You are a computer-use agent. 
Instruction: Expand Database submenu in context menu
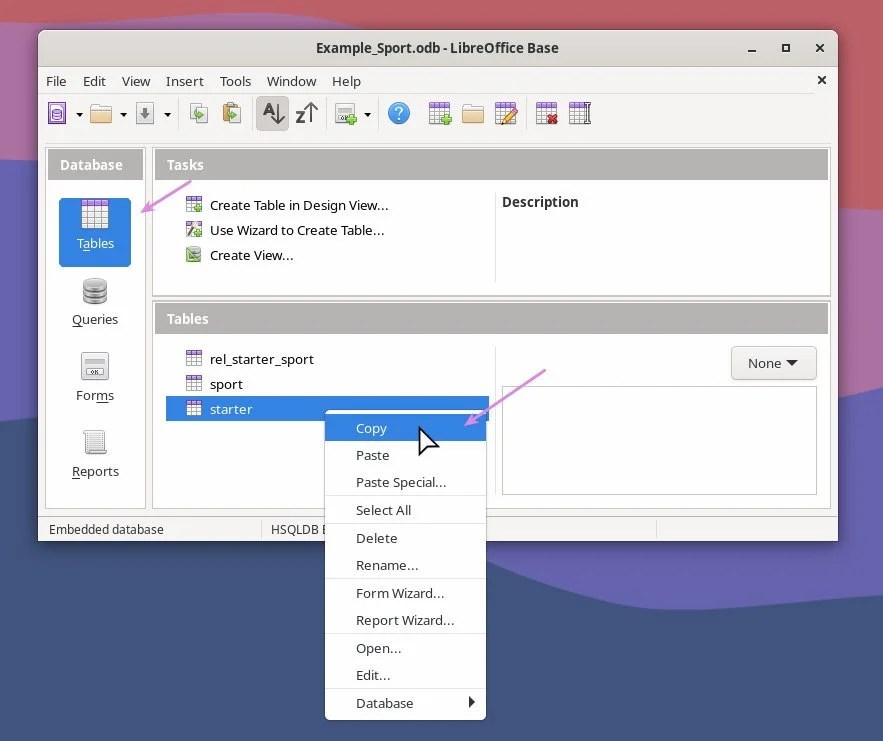405,703
